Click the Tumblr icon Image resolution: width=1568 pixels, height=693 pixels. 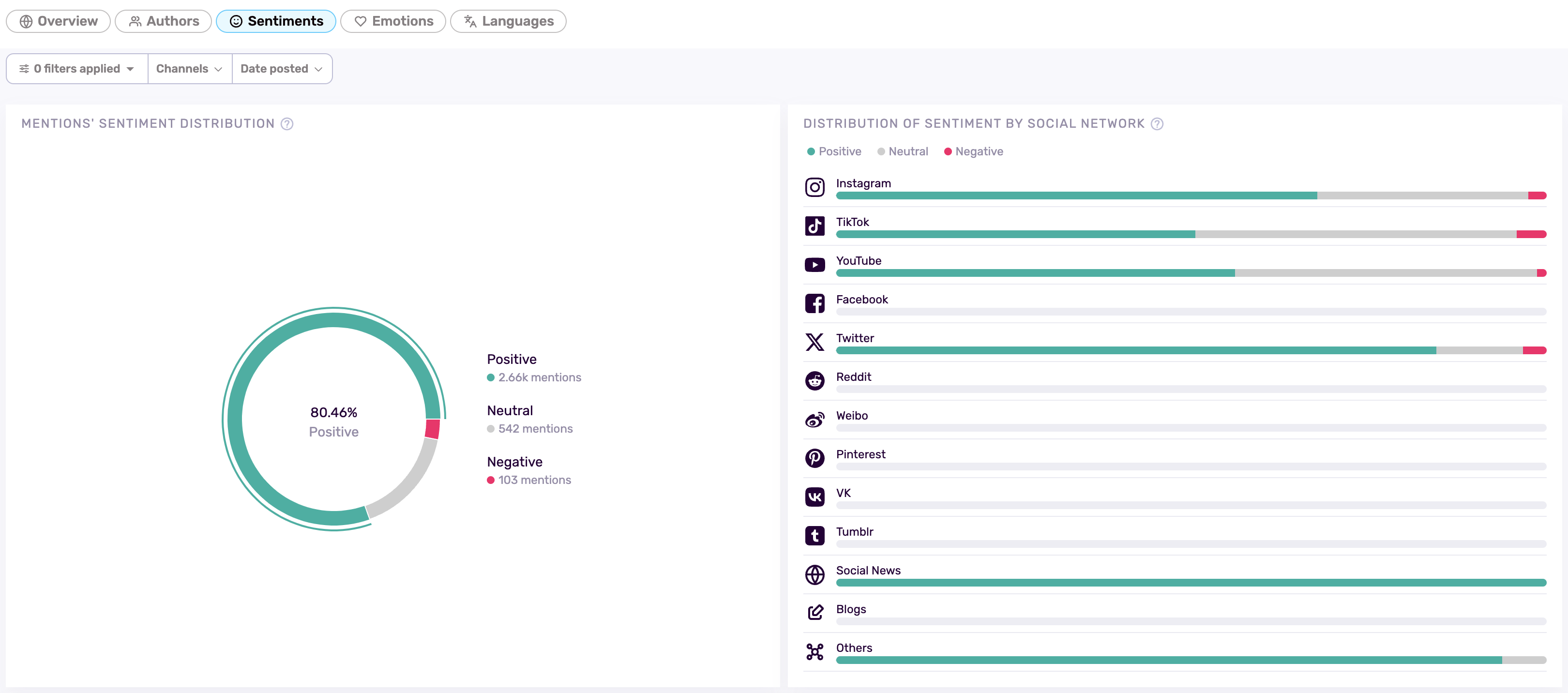(815, 535)
